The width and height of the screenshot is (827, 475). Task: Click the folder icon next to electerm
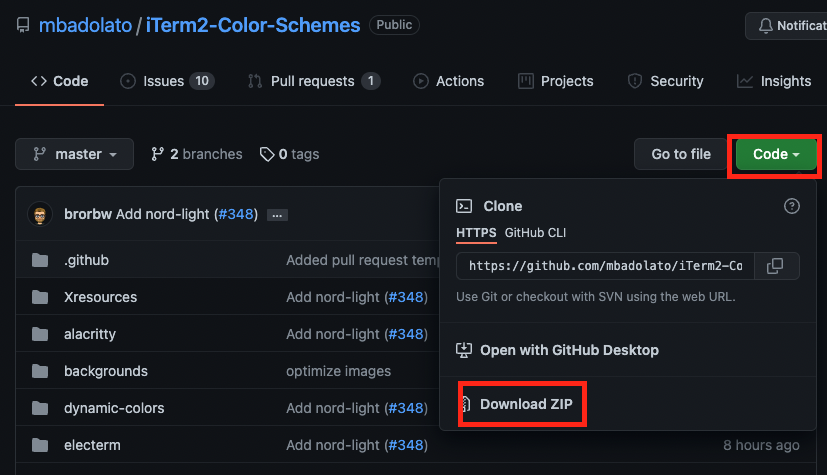tap(40, 445)
